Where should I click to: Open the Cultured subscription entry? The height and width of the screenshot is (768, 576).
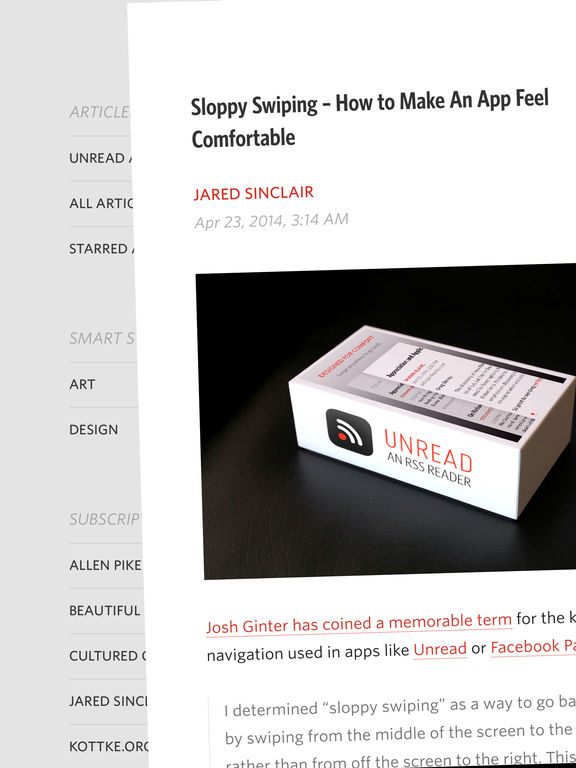[x=107, y=656]
